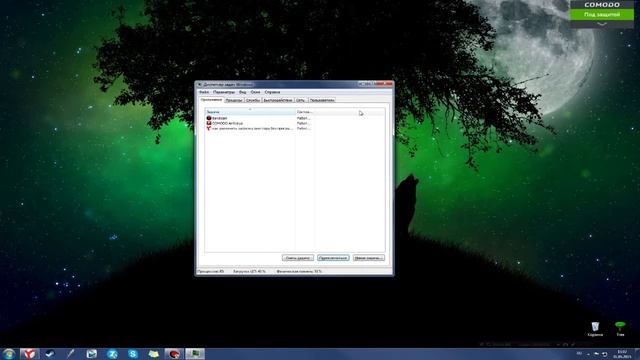Switch to the Службы tab
Image resolution: width=640 pixels, height=360 pixels.
(253, 100)
